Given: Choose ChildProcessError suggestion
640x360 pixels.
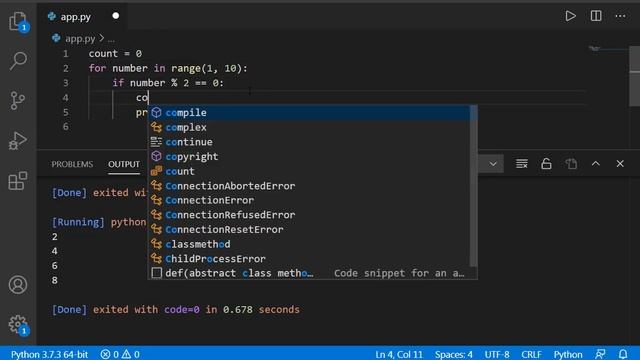Looking at the screenshot, I should [309, 259].
